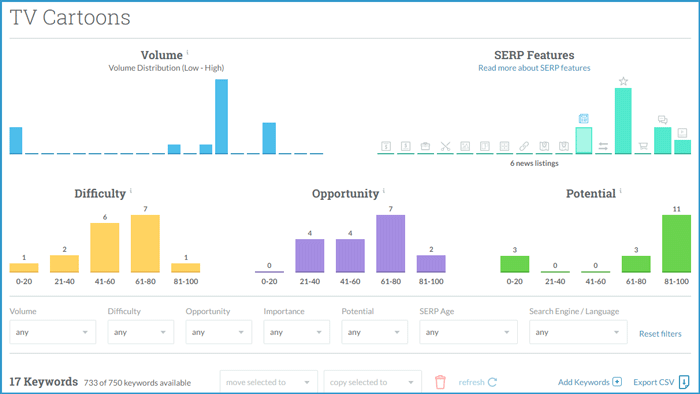Open the info tooltip beside Potential
Image resolution: width=700 pixels, height=394 pixels.
coord(621,191)
